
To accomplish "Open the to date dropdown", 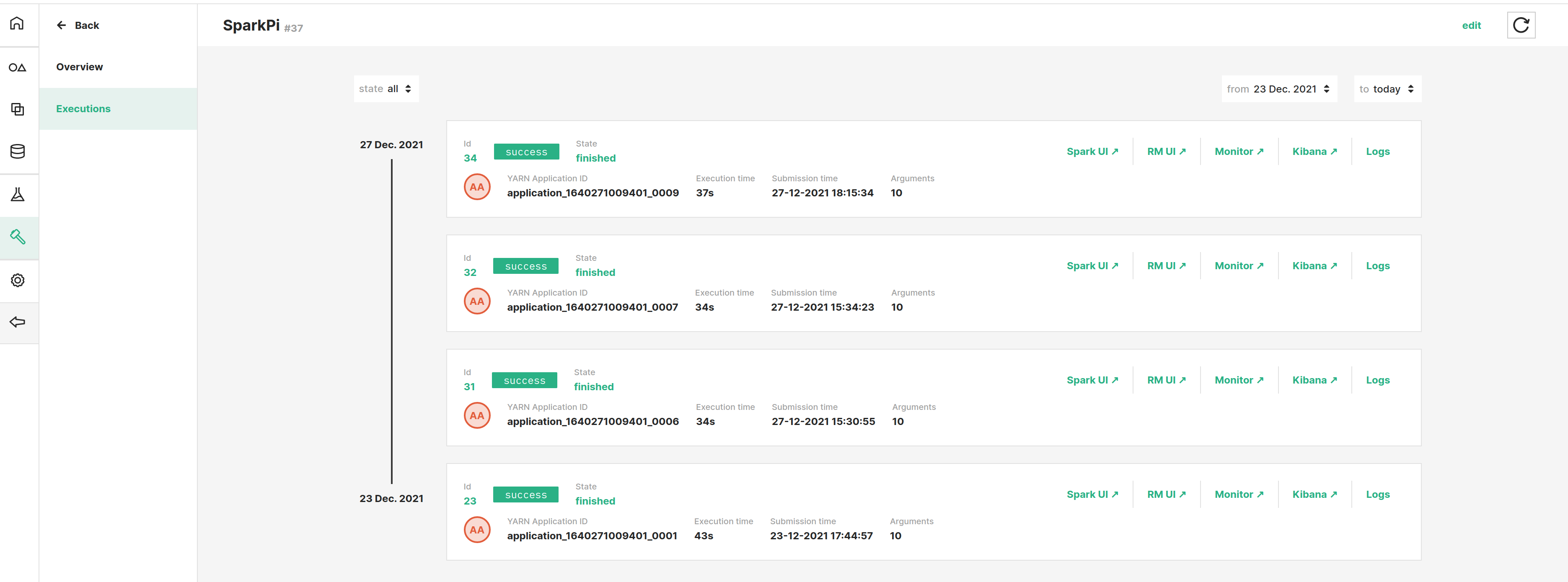I will (x=1387, y=89).
